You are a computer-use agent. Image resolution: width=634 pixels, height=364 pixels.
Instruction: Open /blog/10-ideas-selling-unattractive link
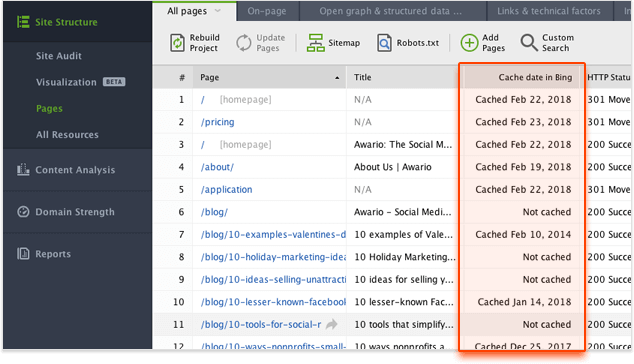pos(273,279)
